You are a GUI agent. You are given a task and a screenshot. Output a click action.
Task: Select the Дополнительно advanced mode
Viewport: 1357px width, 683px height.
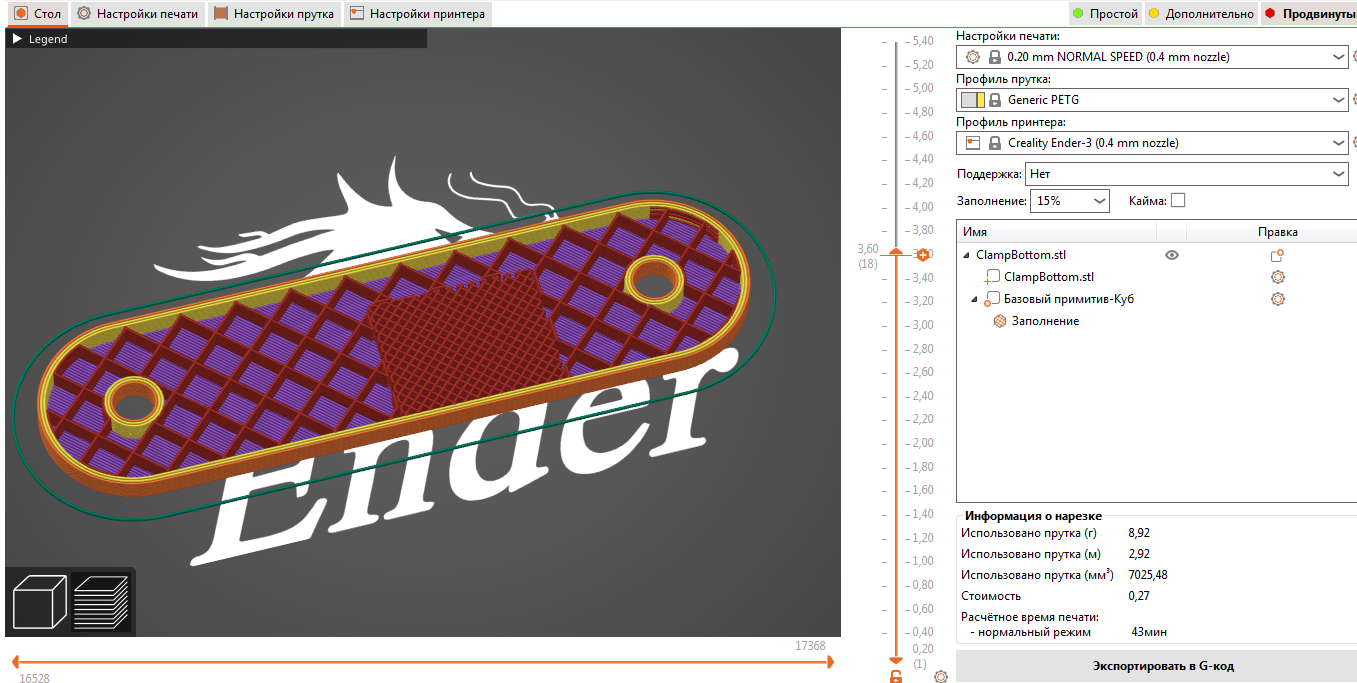pos(1201,14)
